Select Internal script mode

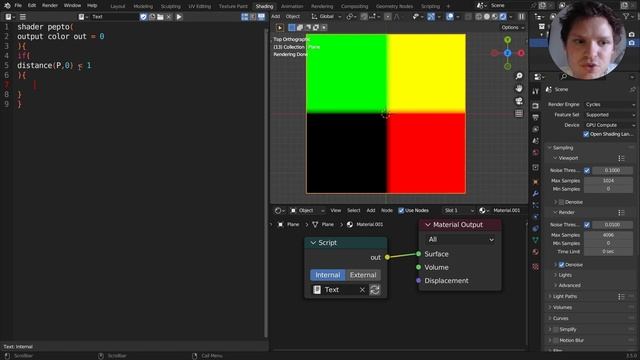click(328, 275)
